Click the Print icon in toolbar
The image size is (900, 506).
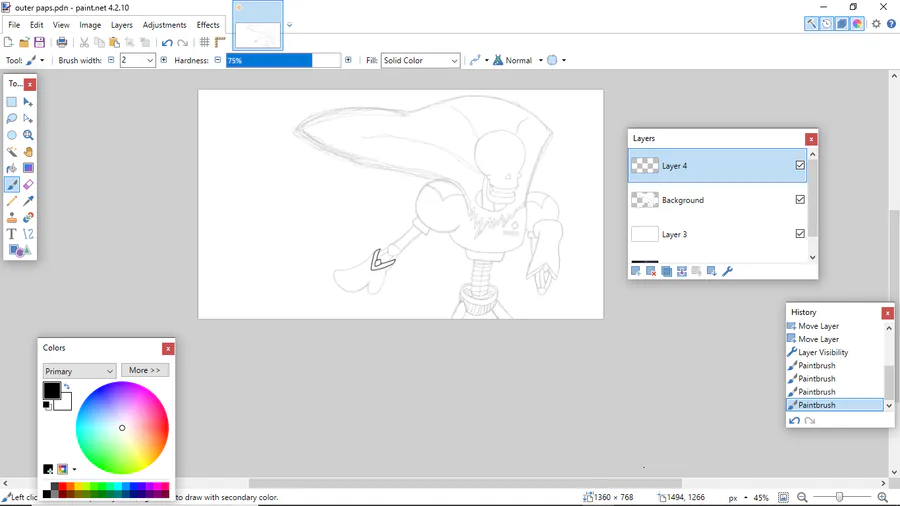pos(62,42)
